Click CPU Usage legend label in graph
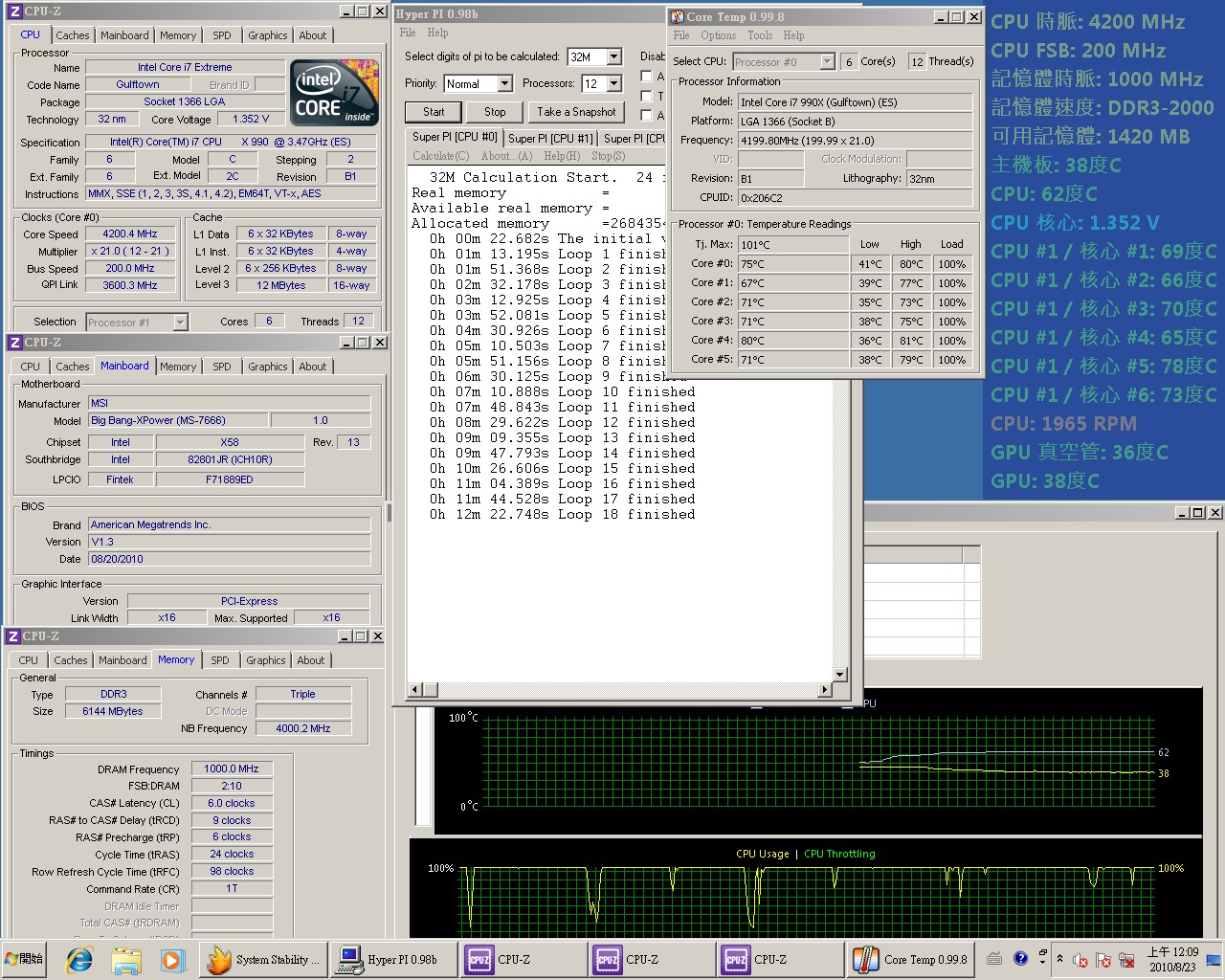The width and height of the screenshot is (1225, 980). tap(762, 854)
